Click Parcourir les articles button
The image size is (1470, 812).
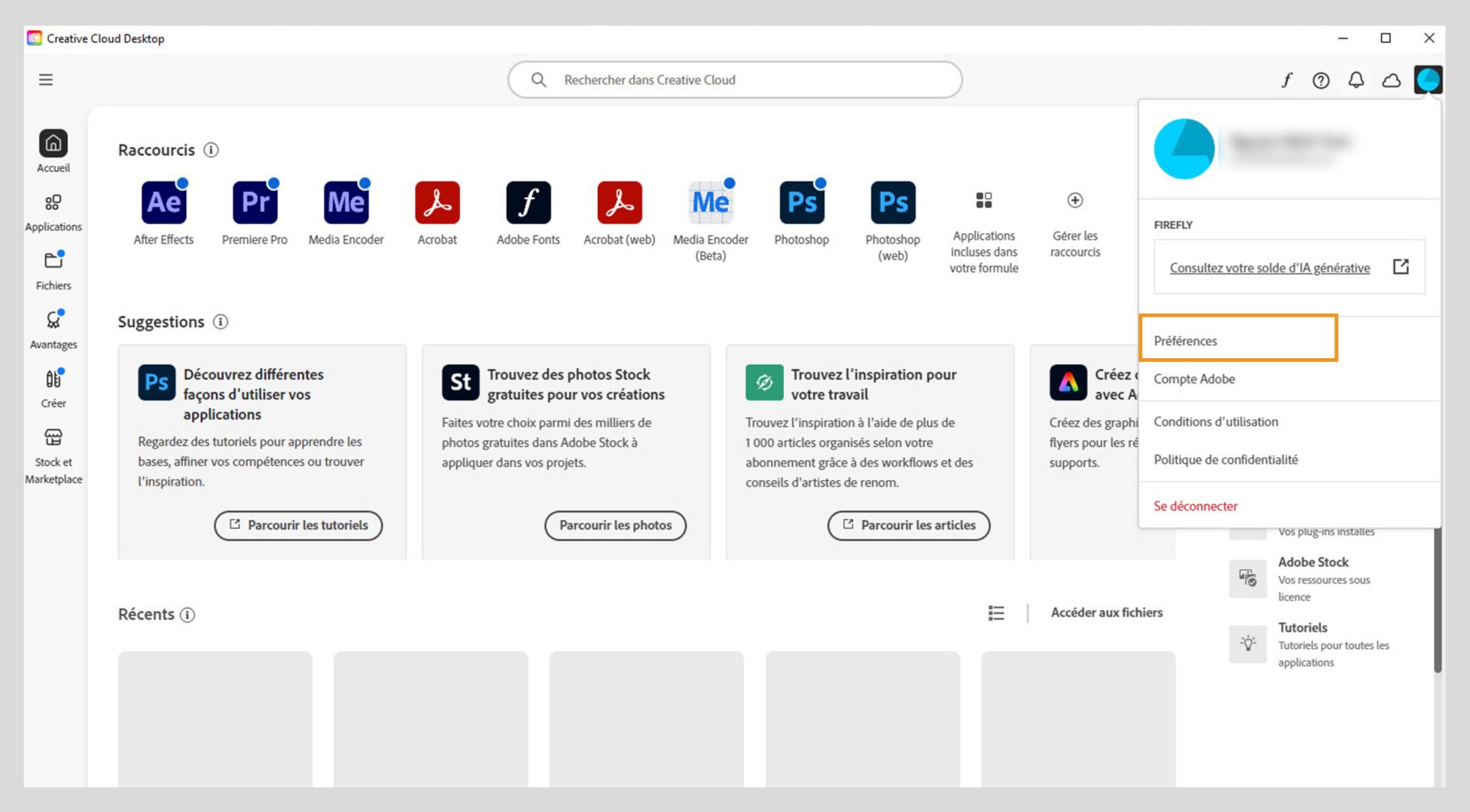pyautogui.click(x=908, y=525)
